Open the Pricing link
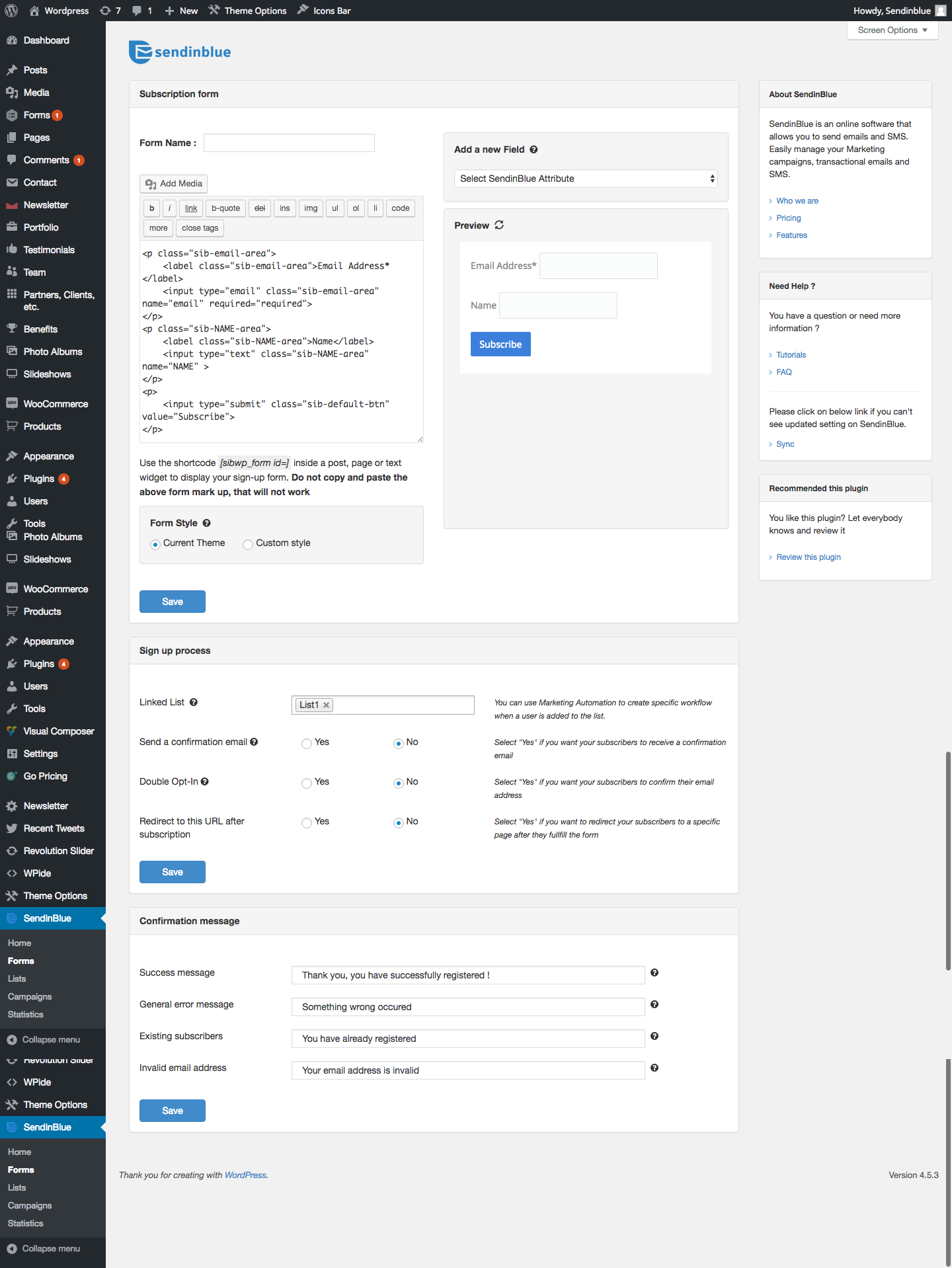952x1268 pixels. [789, 218]
